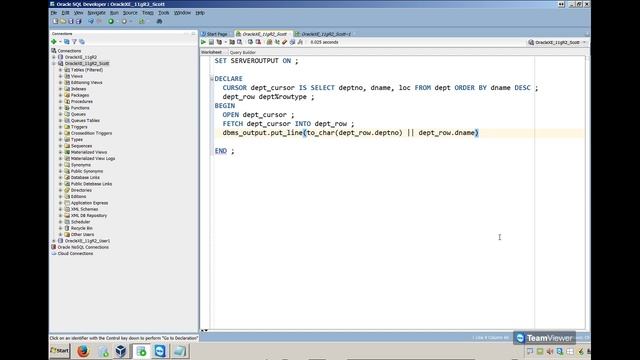Switch to the Start Page tab
Image resolution: width=640 pixels, height=360 pixels.
(x=216, y=34)
